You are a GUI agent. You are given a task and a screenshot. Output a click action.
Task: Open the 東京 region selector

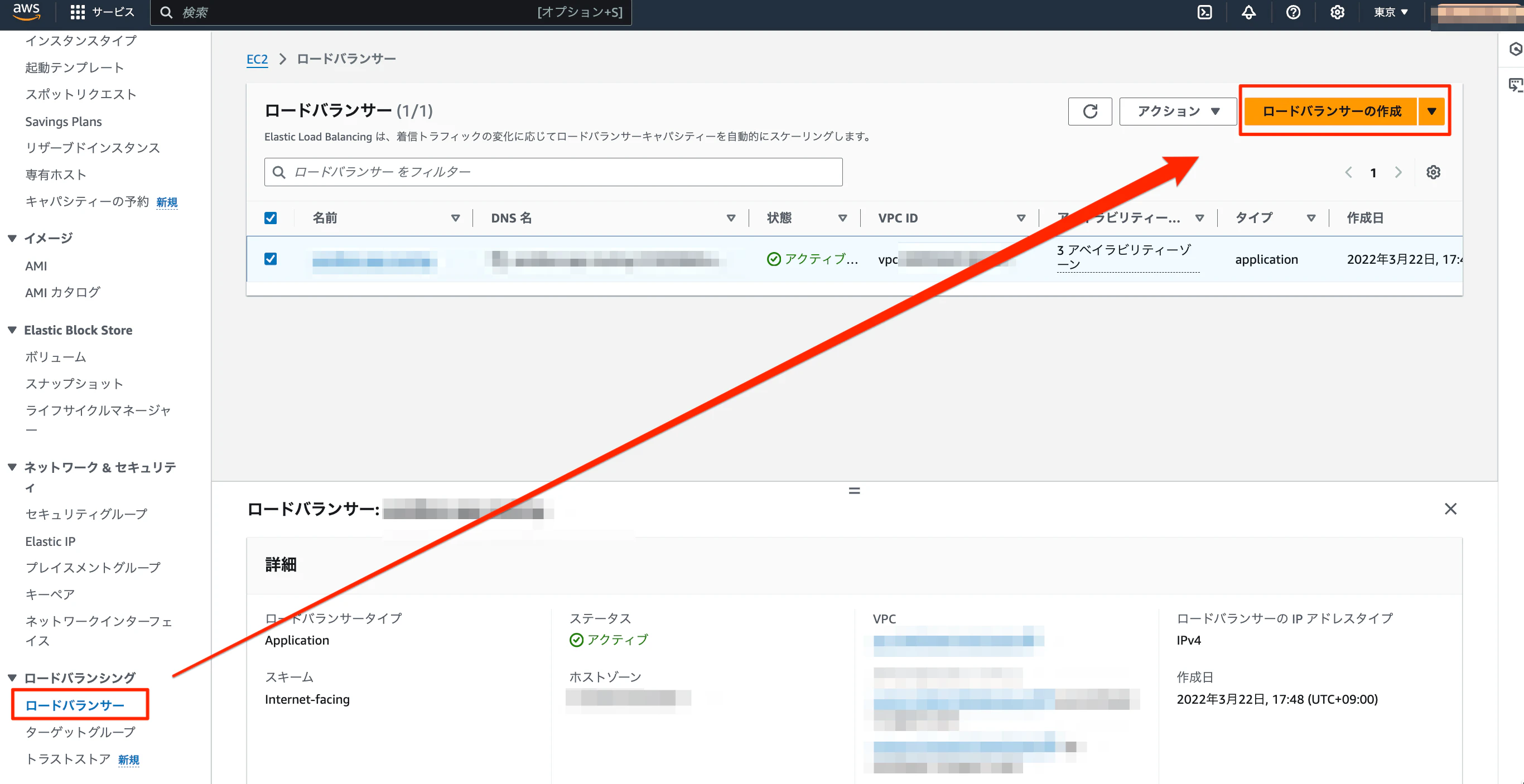[1390, 12]
